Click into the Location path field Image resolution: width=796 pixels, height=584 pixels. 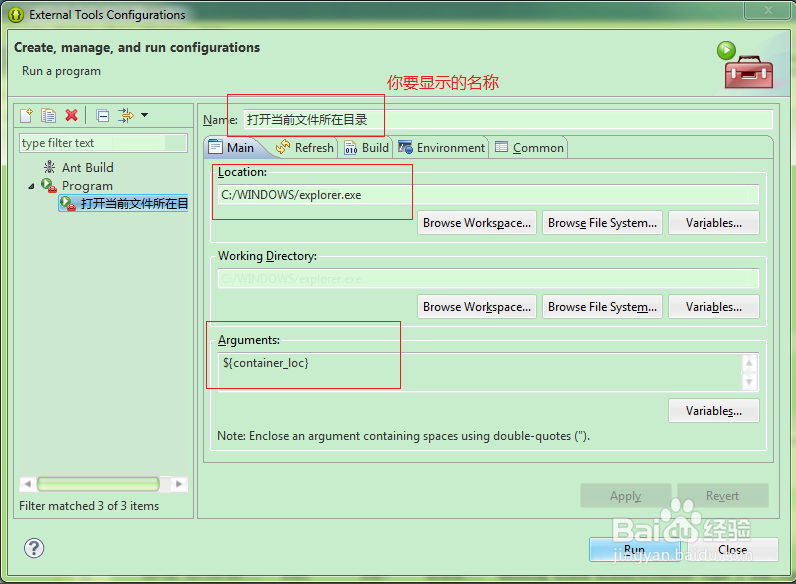click(x=488, y=195)
